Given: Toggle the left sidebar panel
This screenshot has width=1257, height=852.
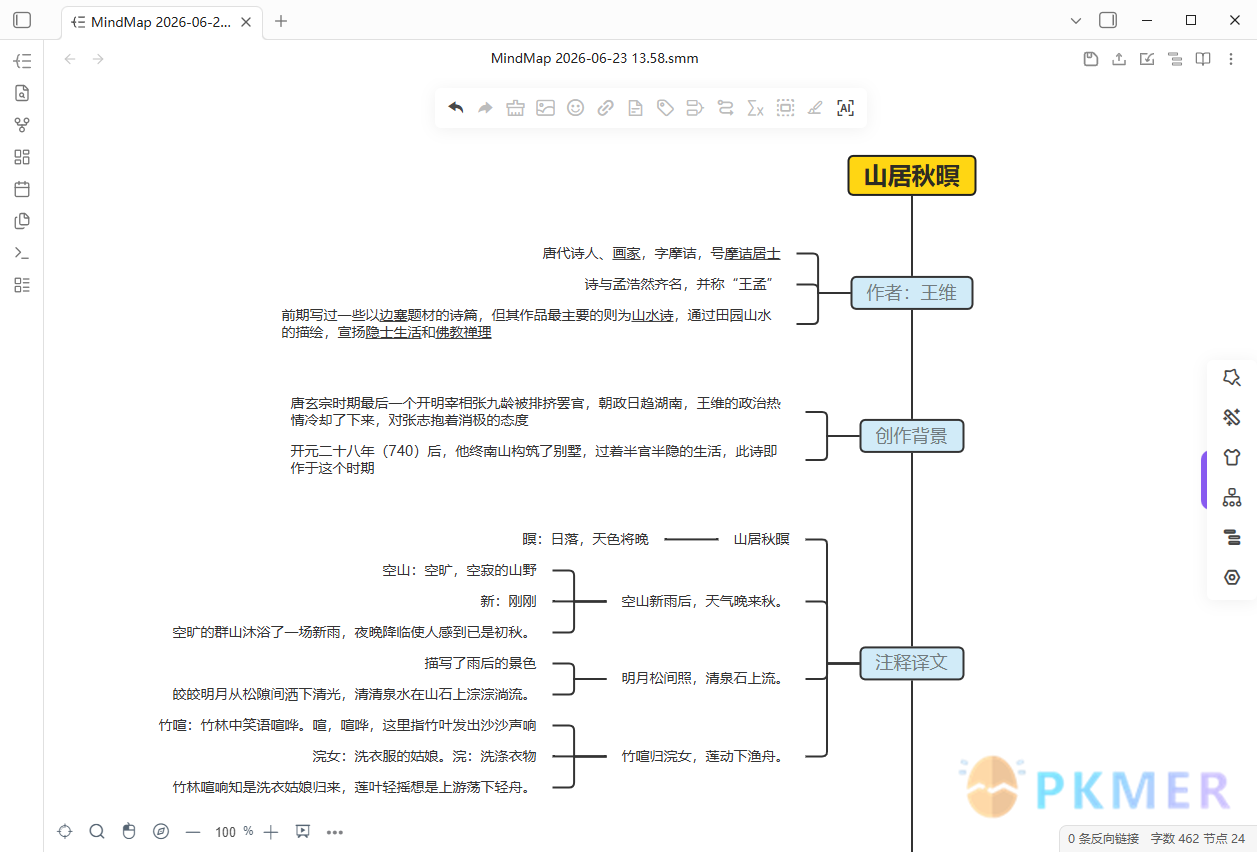Looking at the screenshot, I should click(22, 20).
